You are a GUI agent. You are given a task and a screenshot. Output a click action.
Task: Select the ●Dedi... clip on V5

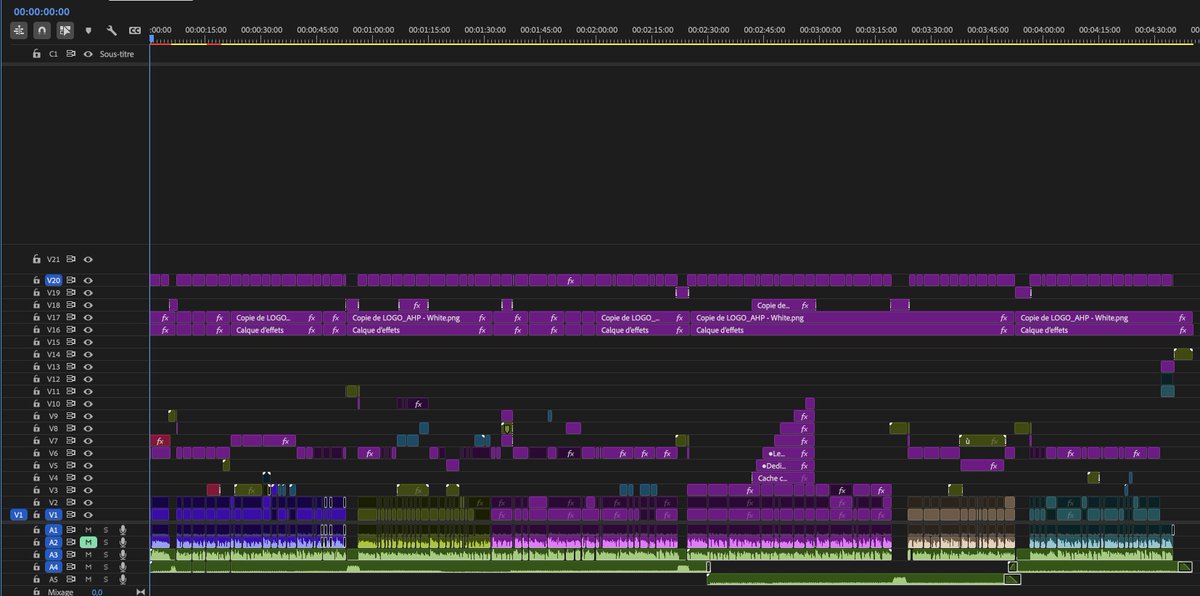(x=786, y=466)
